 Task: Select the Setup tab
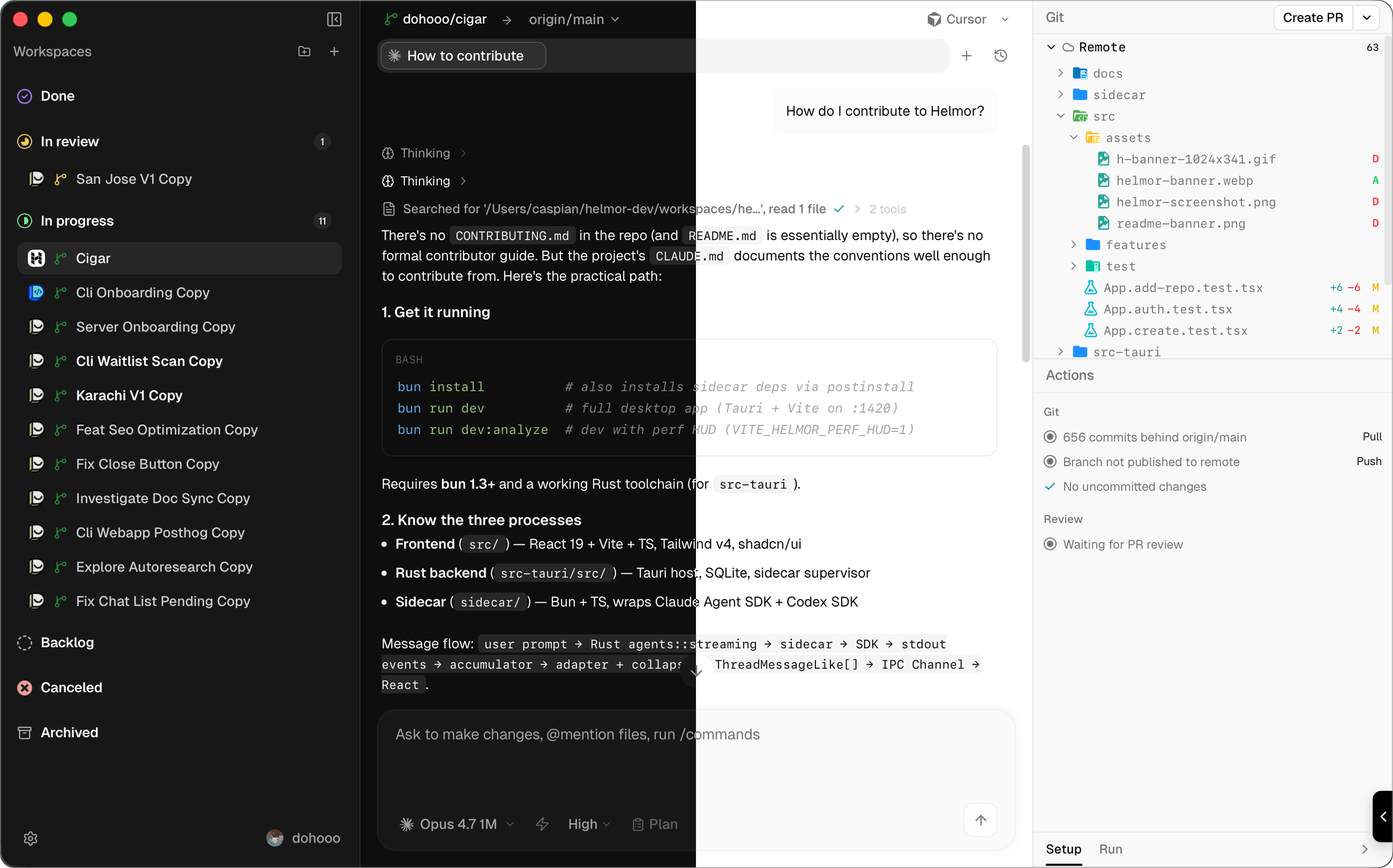point(1063,849)
